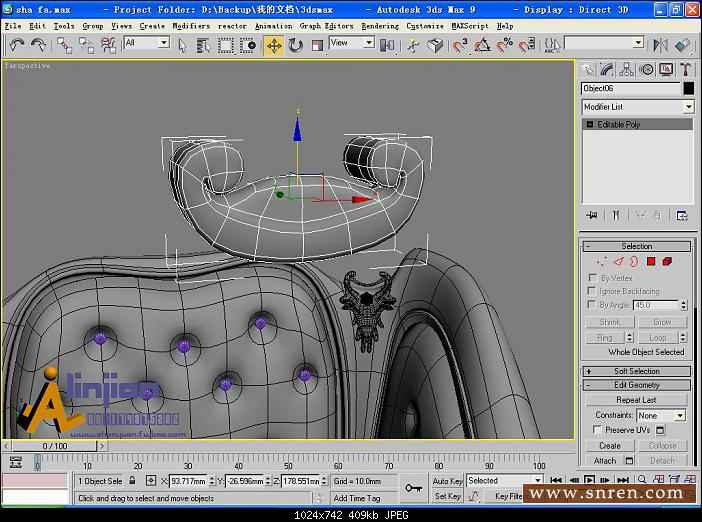Open the Constraints None dropdown
Viewport: 702px width, 522px height.
pos(661,415)
